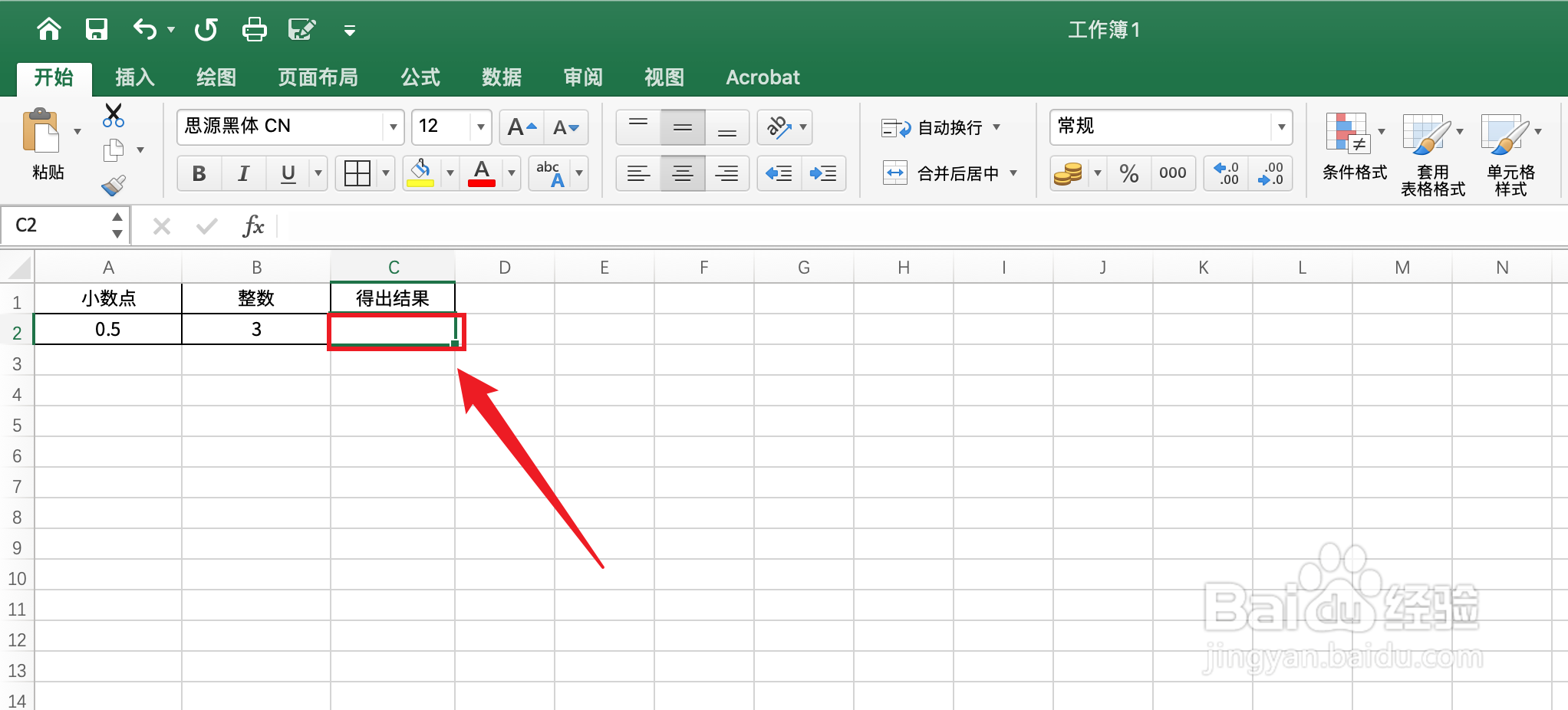Increase decimal places
Image resolution: width=1568 pixels, height=710 pixels.
coord(1225,173)
